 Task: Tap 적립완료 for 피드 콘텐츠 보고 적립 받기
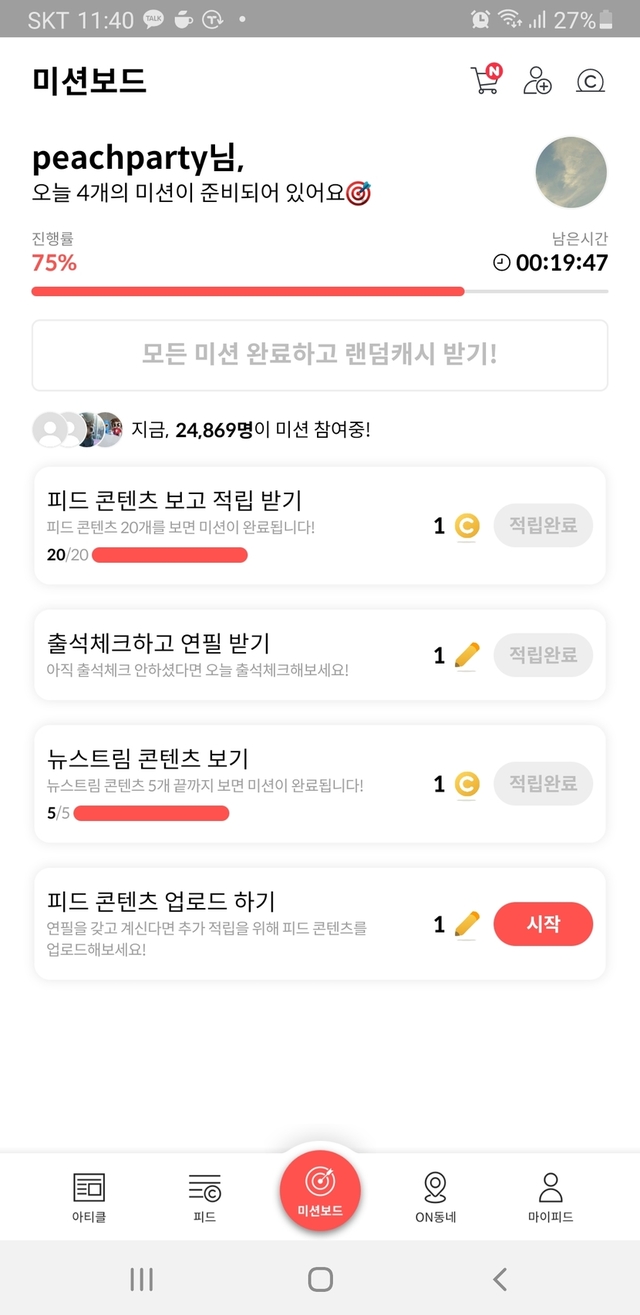(x=543, y=526)
